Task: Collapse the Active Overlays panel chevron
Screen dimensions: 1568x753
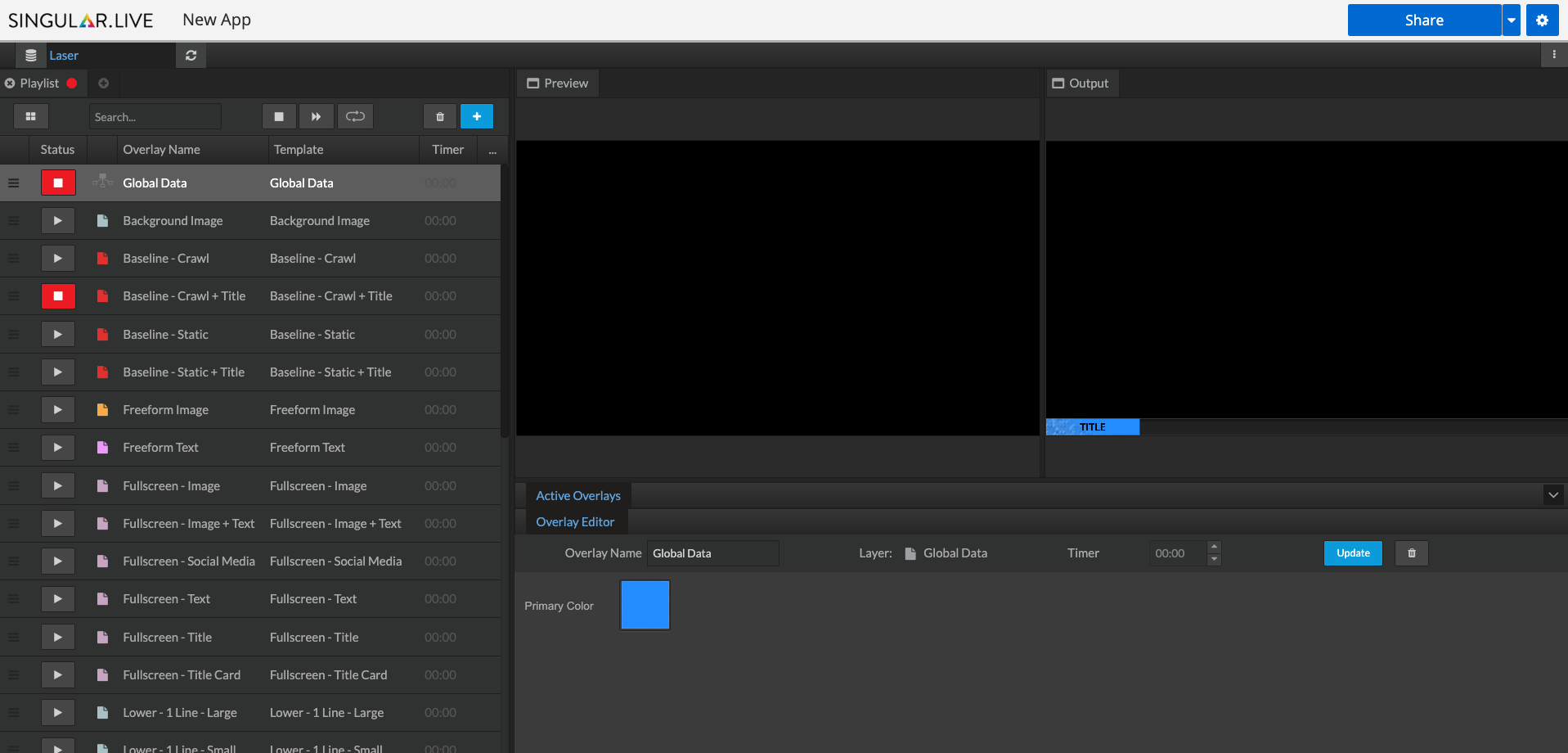Action: 1553,495
